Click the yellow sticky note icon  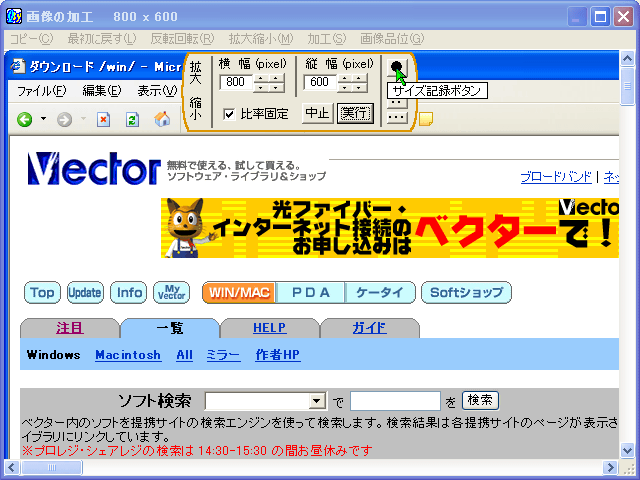click(x=425, y=118)
